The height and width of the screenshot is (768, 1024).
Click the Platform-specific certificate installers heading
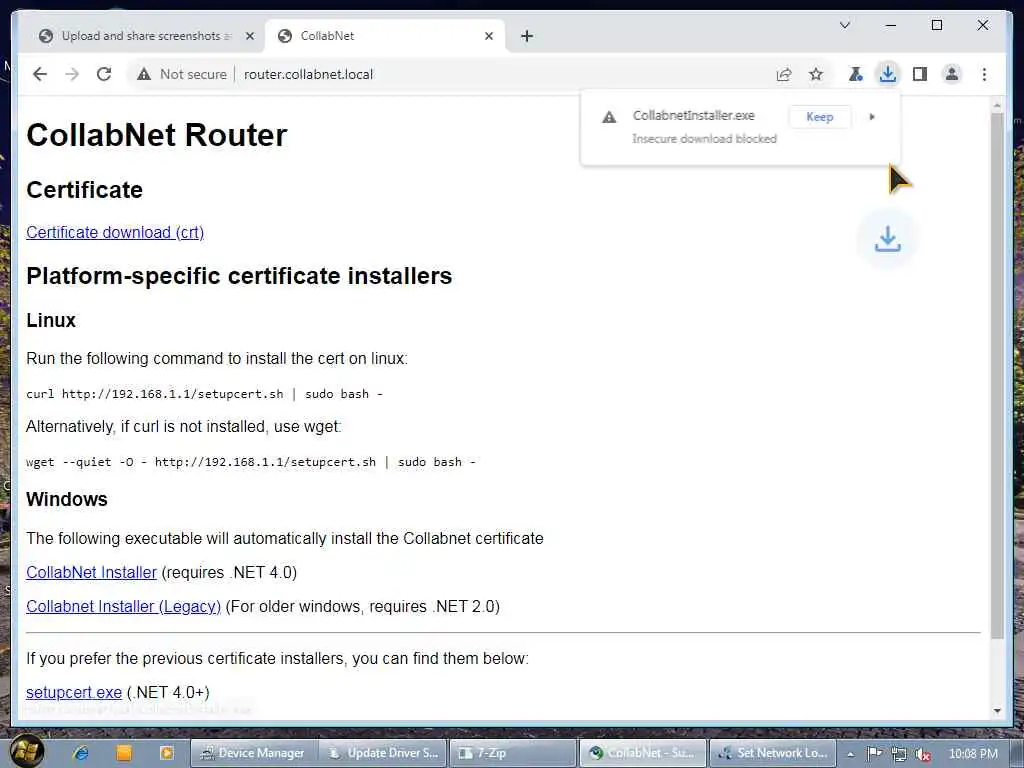239,276
